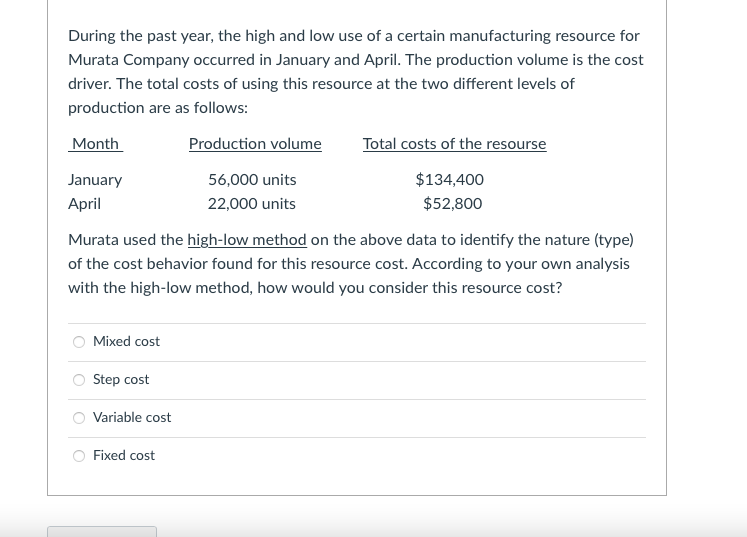Viewport: 747px width, 537px height.
Task: Click the high-low method link
Action: [247, 240]
